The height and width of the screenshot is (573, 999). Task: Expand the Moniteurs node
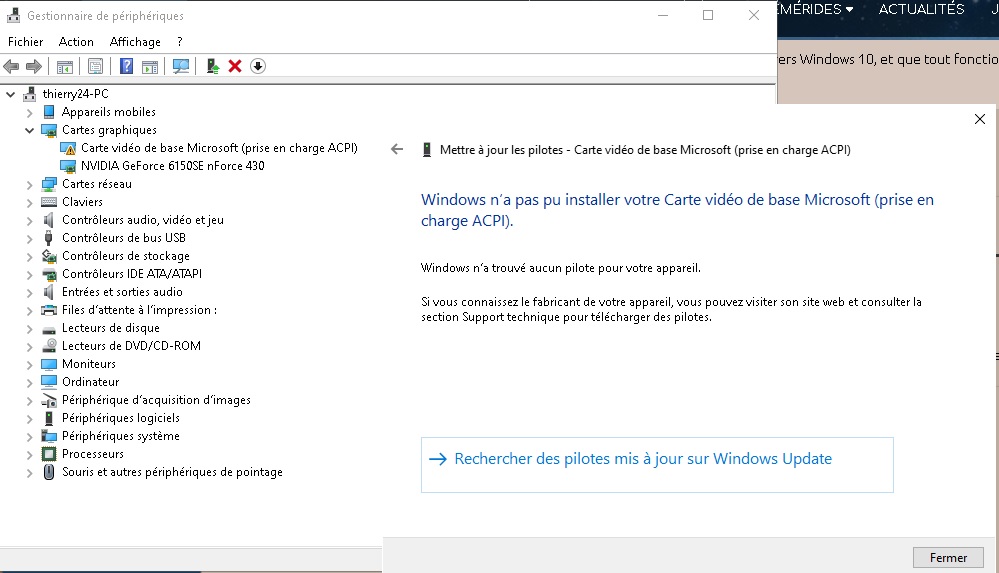[29, 364]
